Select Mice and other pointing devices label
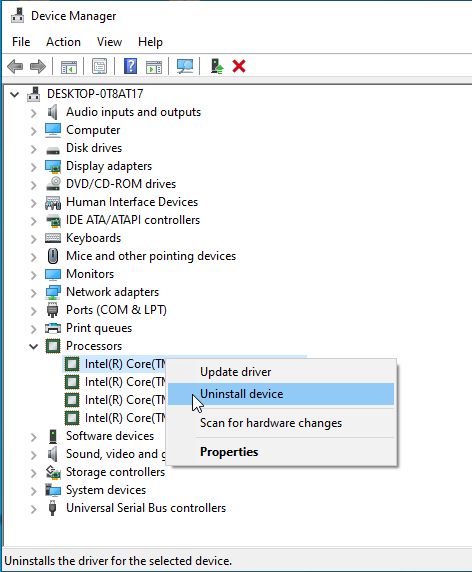 [151, 256]
